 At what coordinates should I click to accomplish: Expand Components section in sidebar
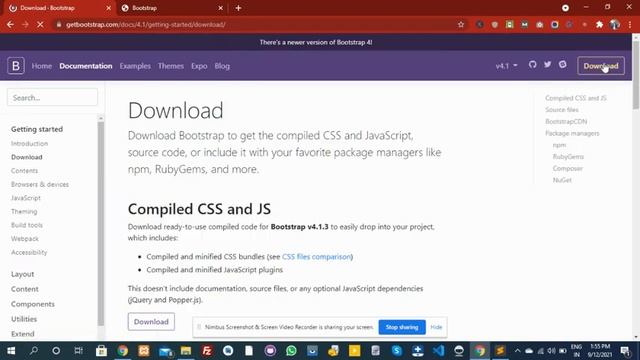(x=33, y=304)
